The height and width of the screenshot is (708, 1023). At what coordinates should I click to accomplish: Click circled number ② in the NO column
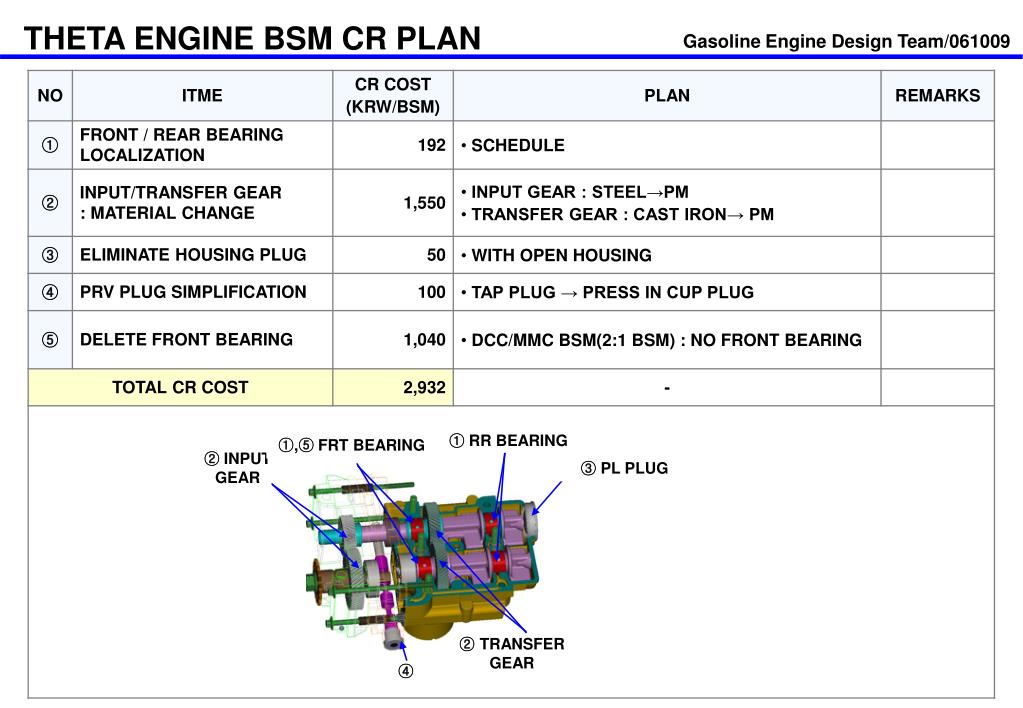(x=50, y=203)
